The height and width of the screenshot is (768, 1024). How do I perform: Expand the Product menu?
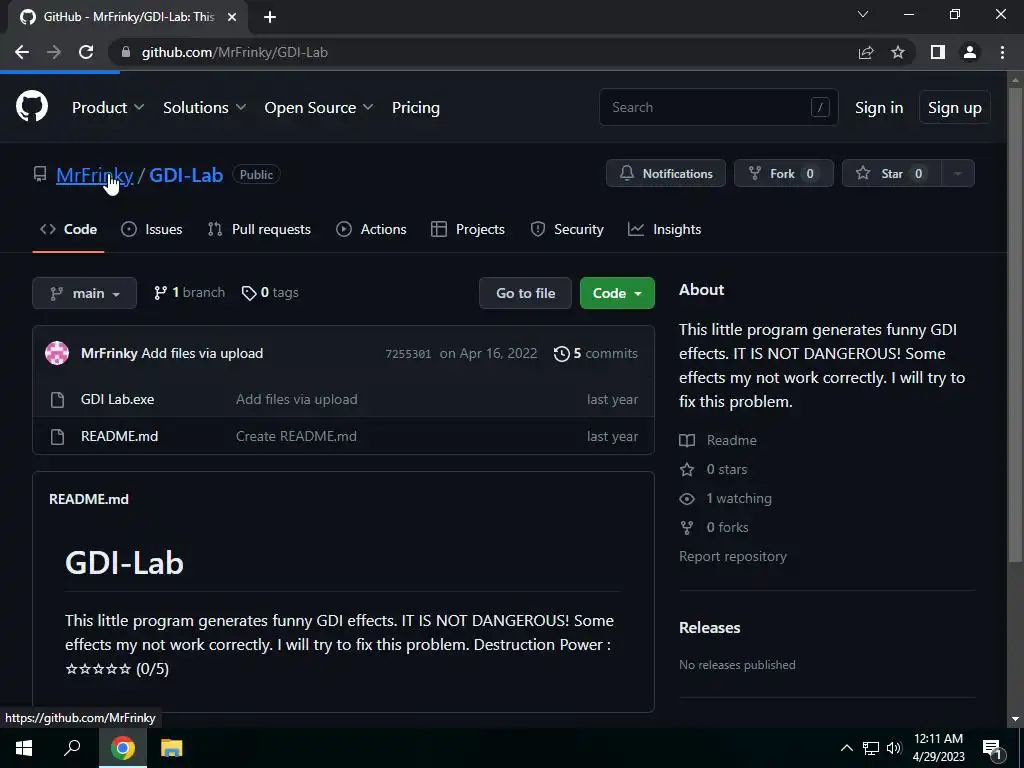tap(108, 108)
